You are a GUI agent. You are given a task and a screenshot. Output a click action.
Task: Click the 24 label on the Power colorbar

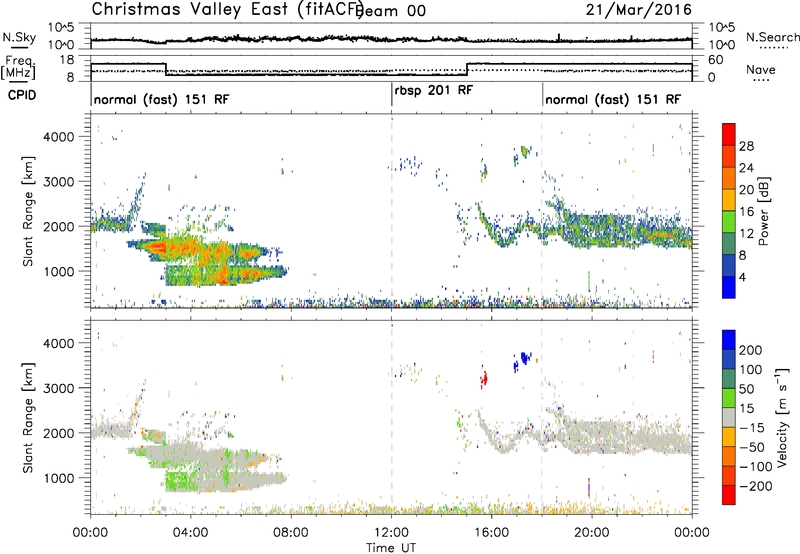(746, 168)
